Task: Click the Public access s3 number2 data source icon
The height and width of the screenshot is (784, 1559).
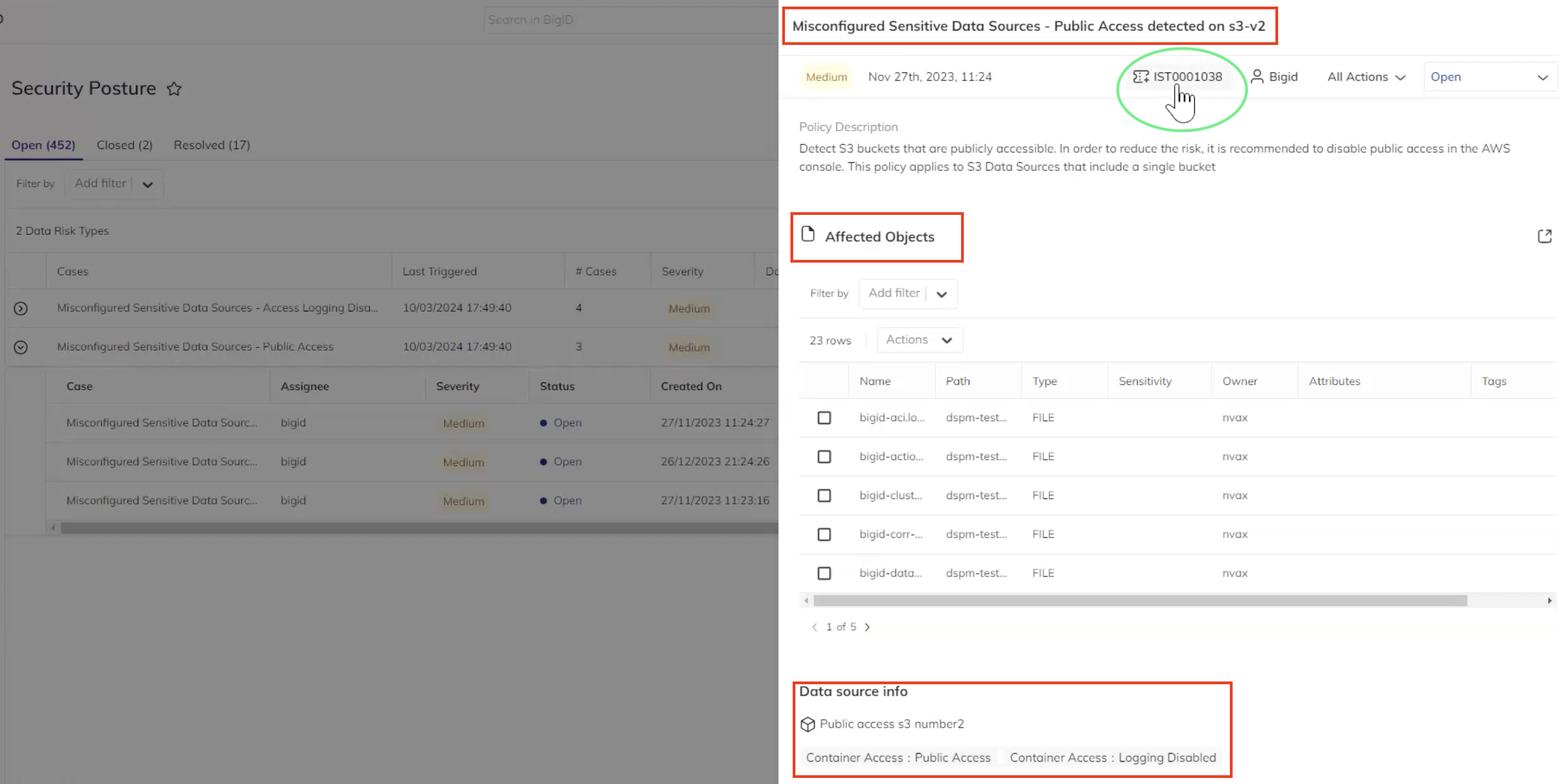Action: click(x=807, y=724)
